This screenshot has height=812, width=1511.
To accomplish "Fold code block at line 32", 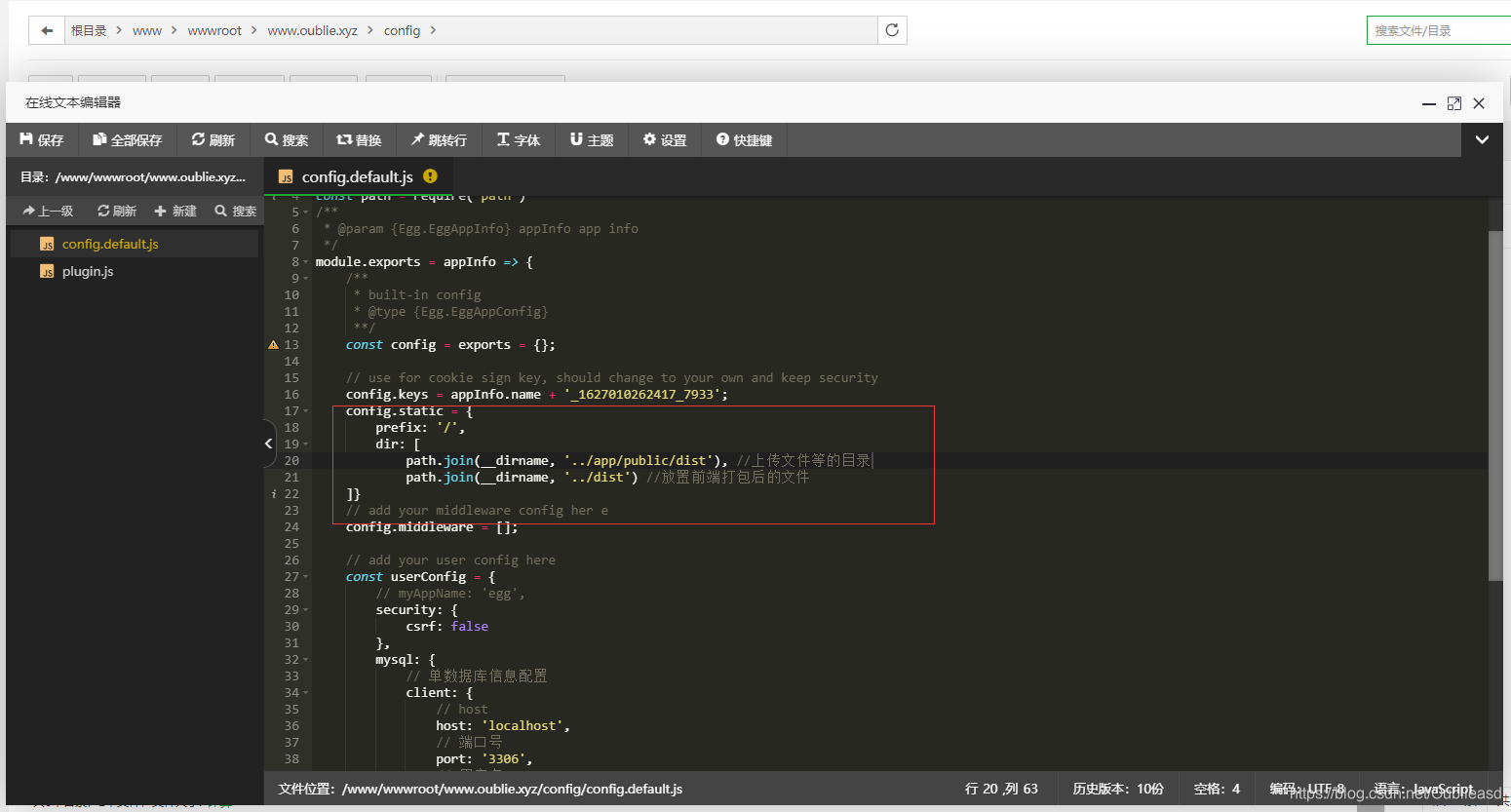I will pos(306,660).
